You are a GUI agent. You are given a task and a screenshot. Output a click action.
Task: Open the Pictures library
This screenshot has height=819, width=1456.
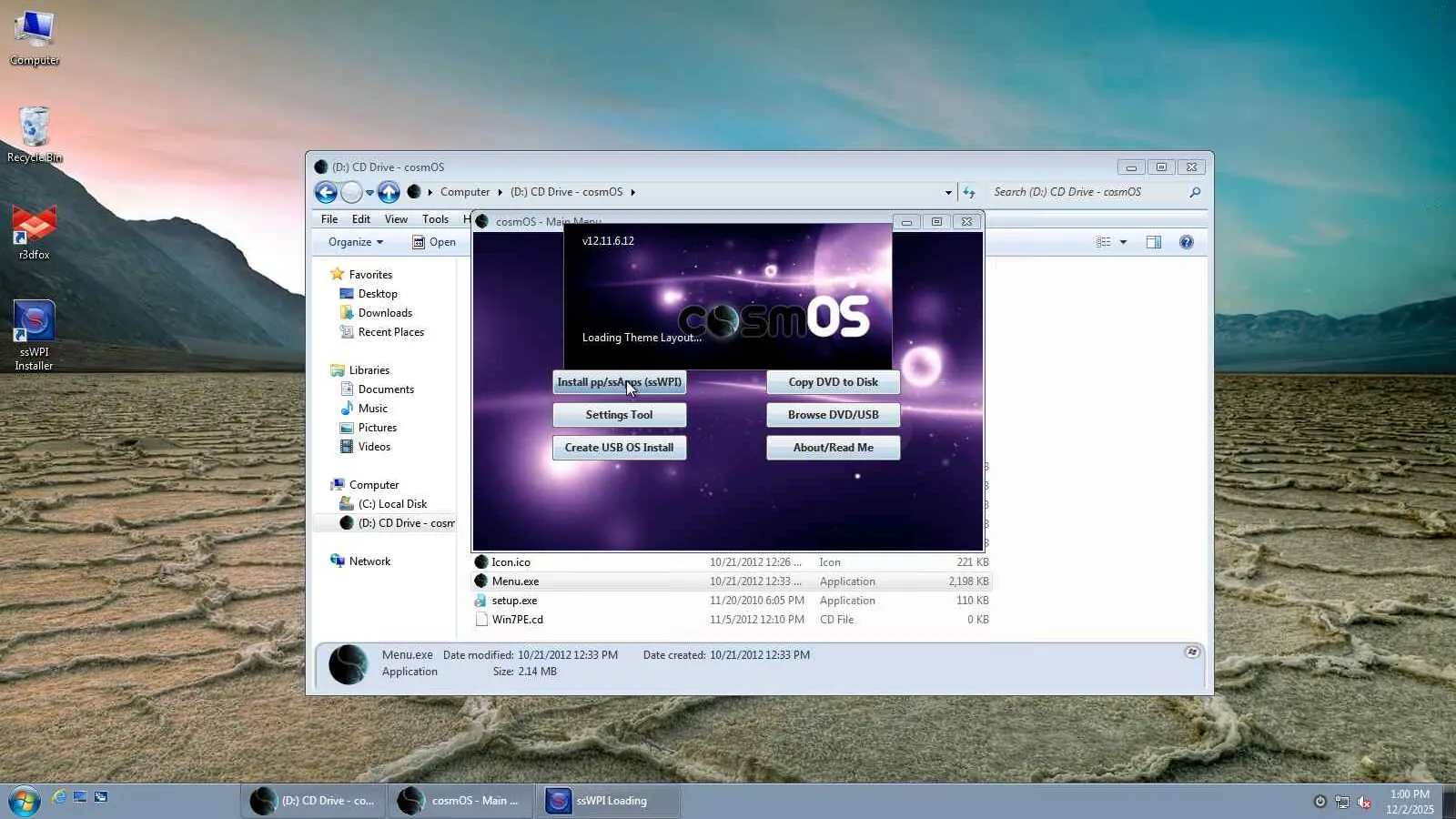(369, 428)
